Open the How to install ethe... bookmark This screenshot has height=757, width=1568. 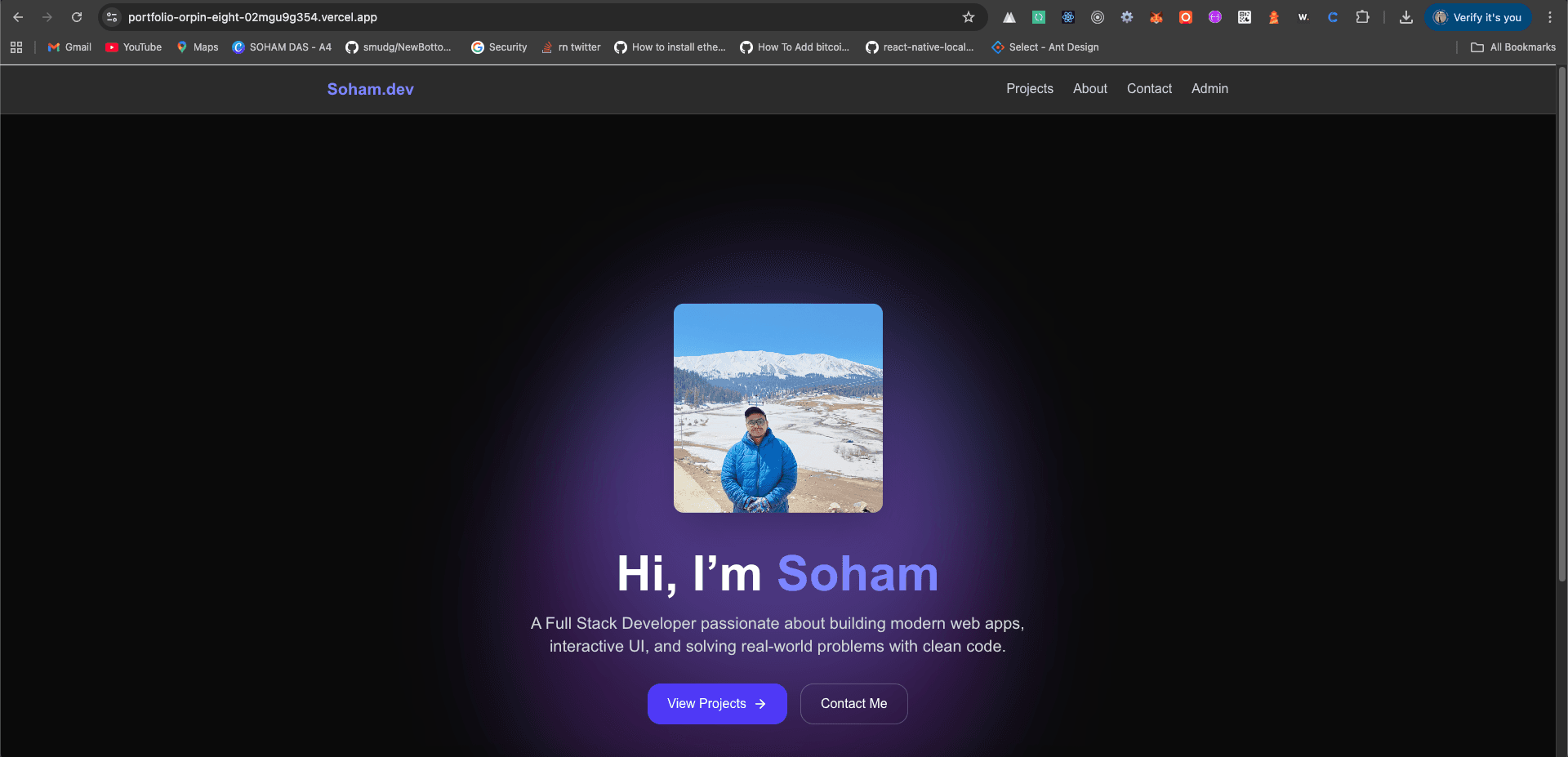tap(670, 47)
